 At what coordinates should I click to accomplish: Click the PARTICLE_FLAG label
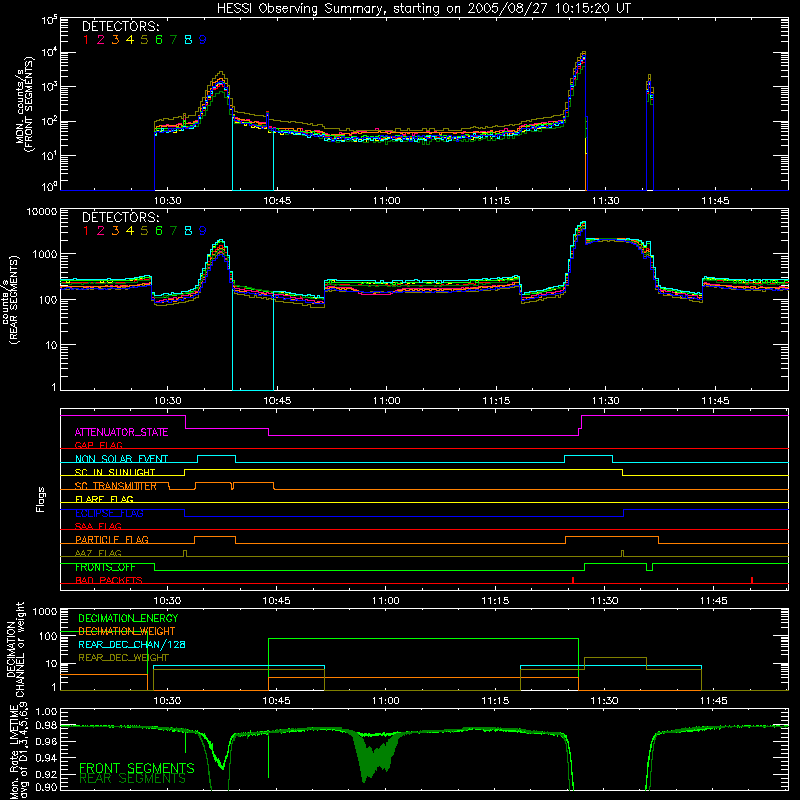(112, 540)
